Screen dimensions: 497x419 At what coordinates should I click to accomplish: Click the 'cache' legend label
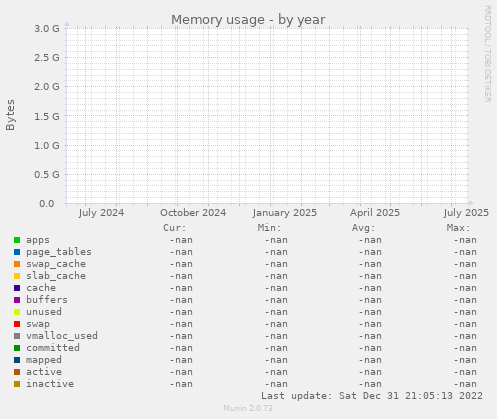(x=41, y=288)
